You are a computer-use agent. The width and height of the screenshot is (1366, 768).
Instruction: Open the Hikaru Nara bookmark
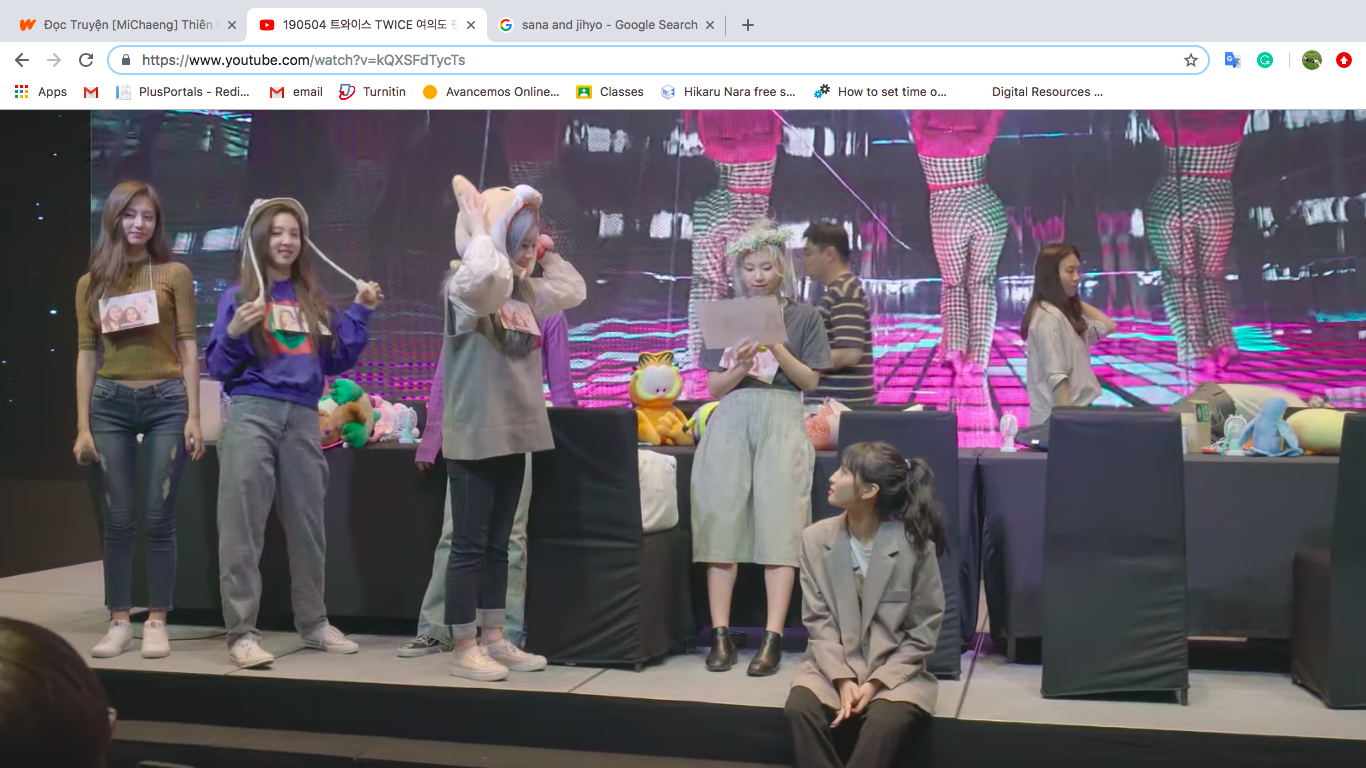coord(728,92)
